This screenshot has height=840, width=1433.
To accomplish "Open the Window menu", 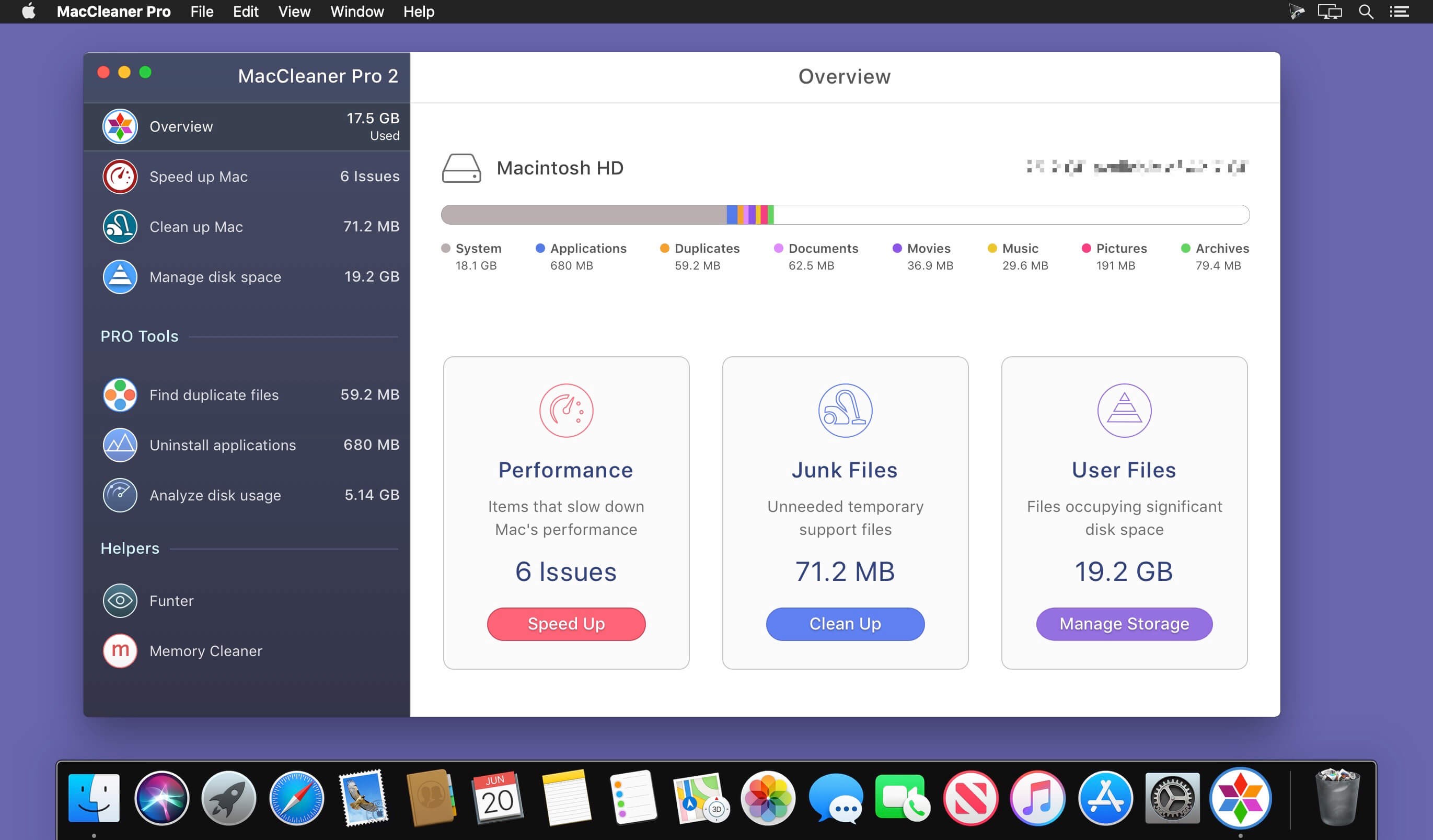I will [x=356, y=11].
